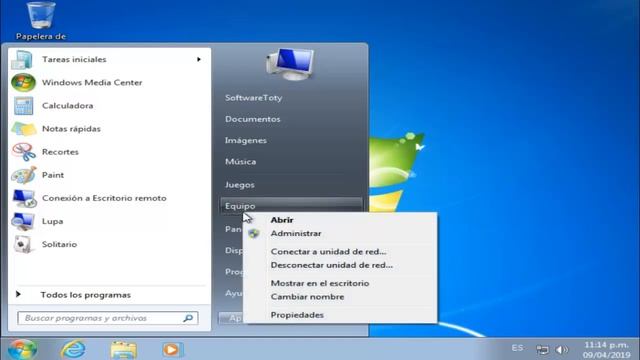Open Conexión a Escritorio remoto icon
This screenshot has width=640, height=360.
tap(24, 198)
